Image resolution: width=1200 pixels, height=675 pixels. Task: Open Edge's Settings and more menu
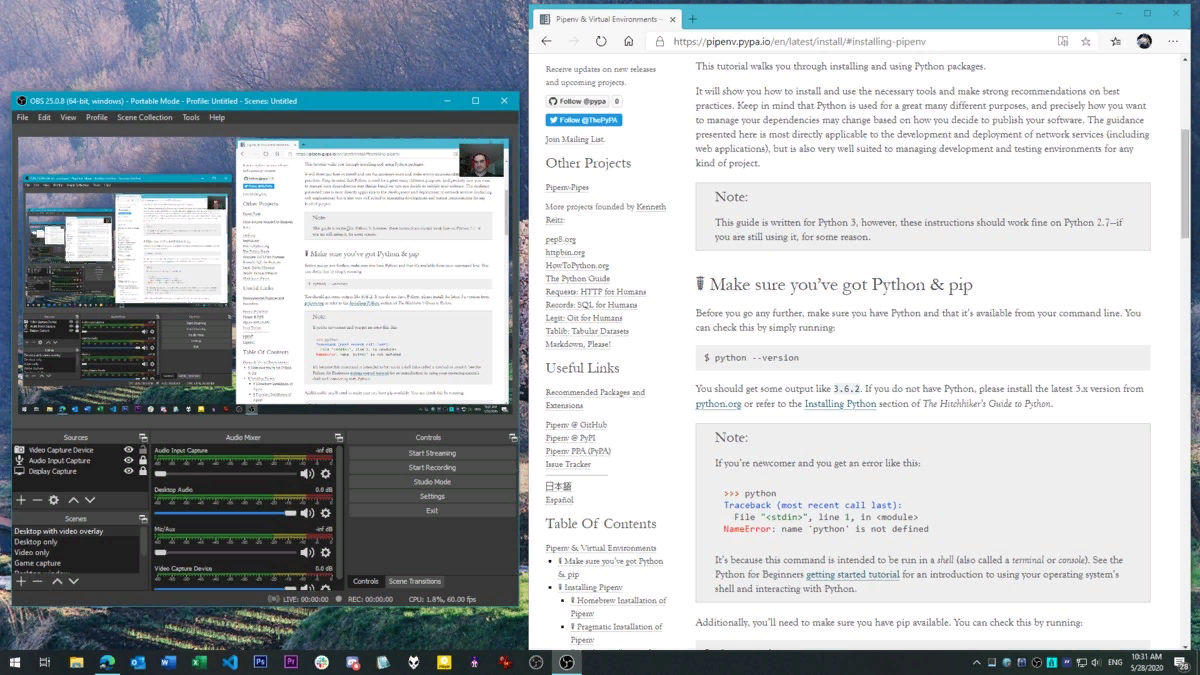(x=1173, y=41)
